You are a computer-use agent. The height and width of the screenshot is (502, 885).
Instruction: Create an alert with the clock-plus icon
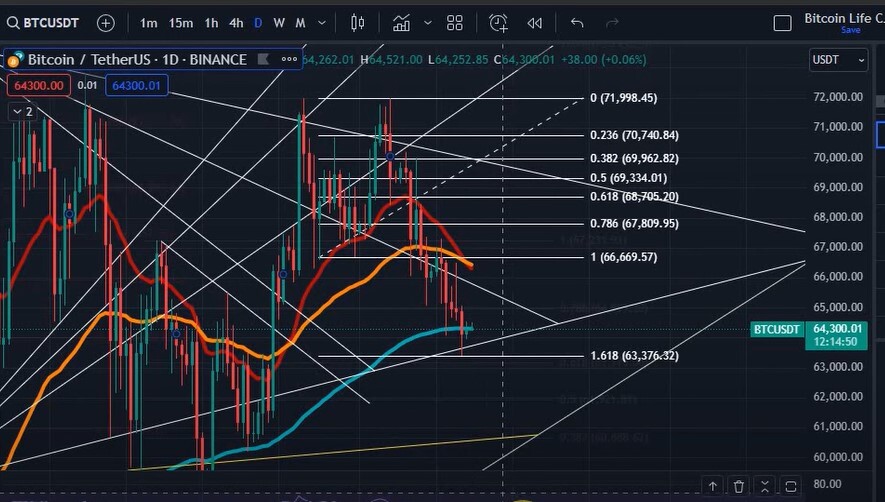coord(498,23)
